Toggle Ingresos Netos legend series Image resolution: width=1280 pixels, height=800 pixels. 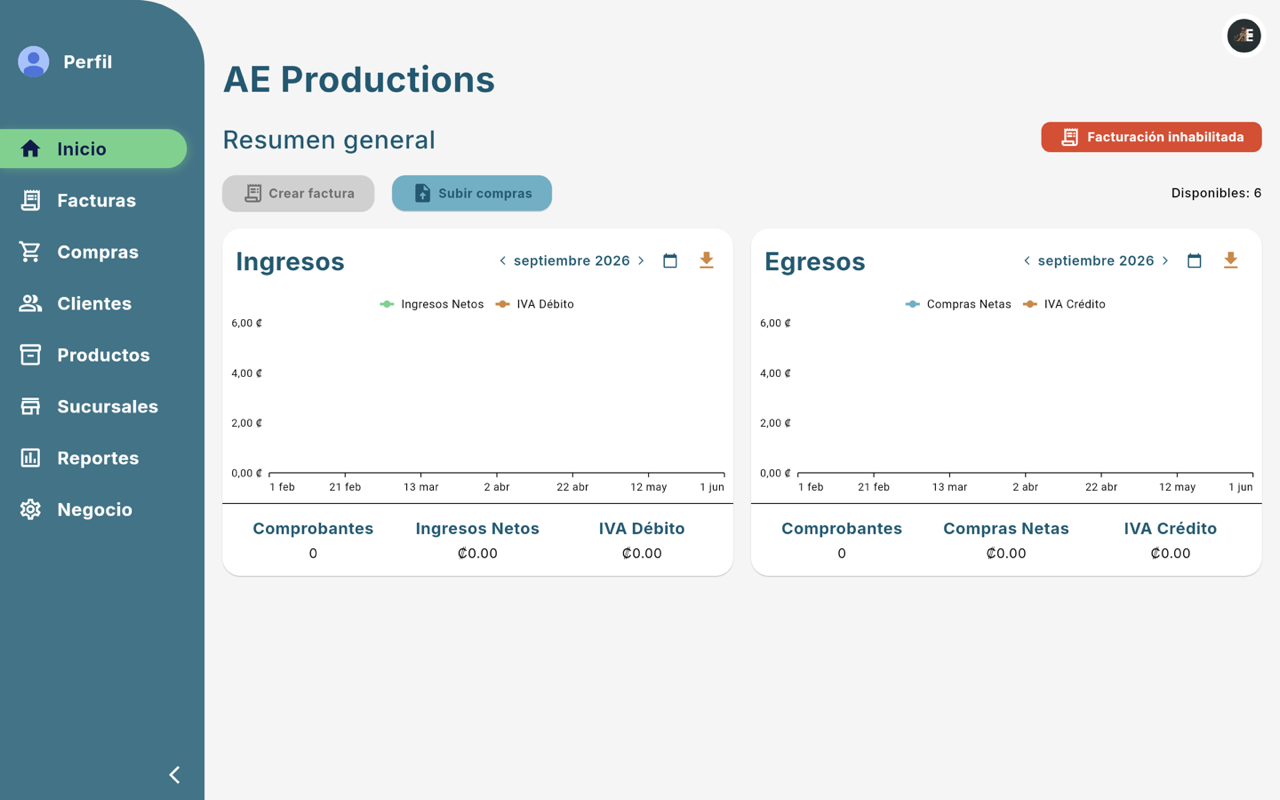coord(432,304)
